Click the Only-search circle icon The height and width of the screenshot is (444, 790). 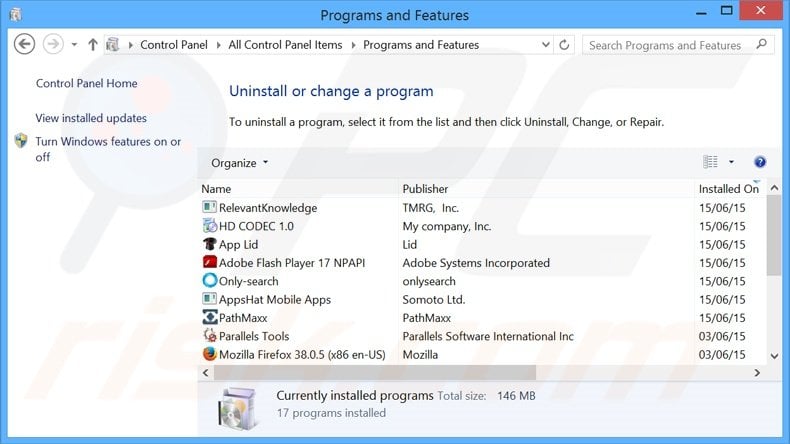[209, 280]
